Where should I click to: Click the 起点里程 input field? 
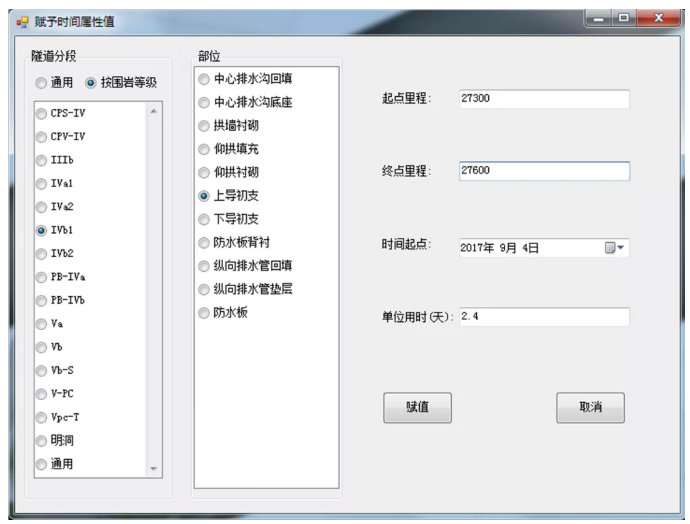(x=544, y=99)
